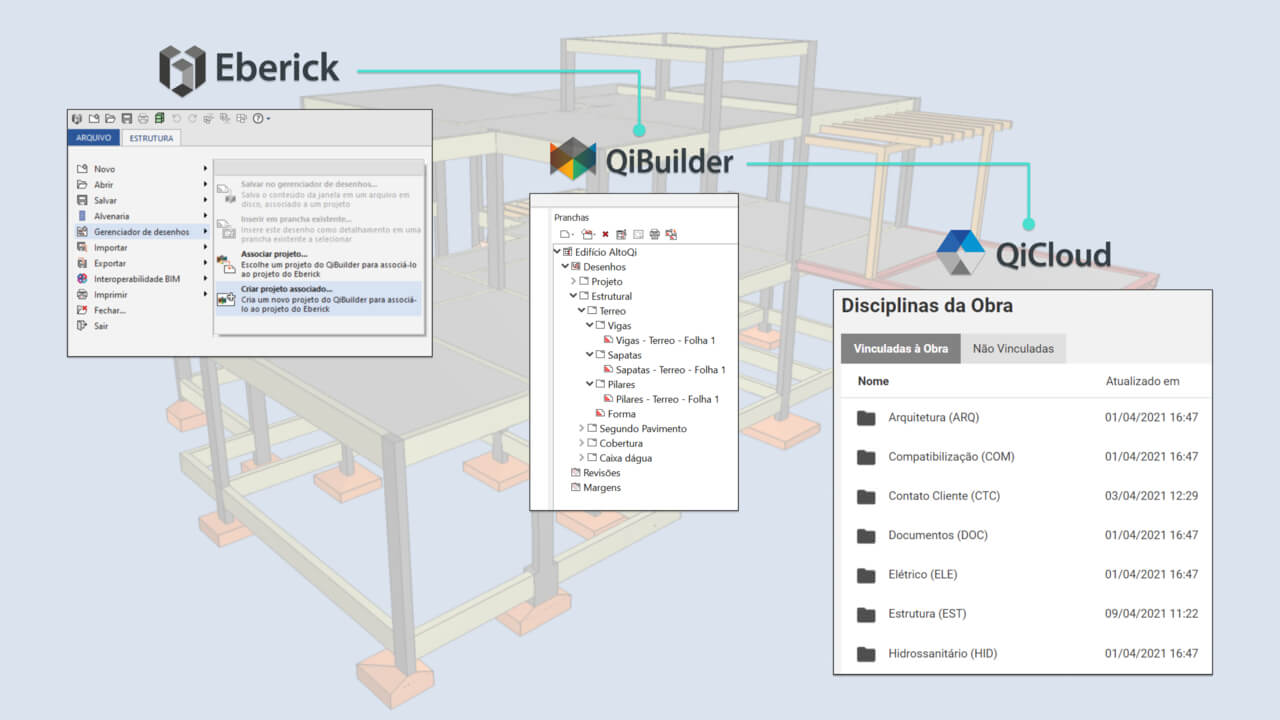This screenshot has height=720, width=1280.
Task: Expand the Projeto folder node
Action: (573, 282)
